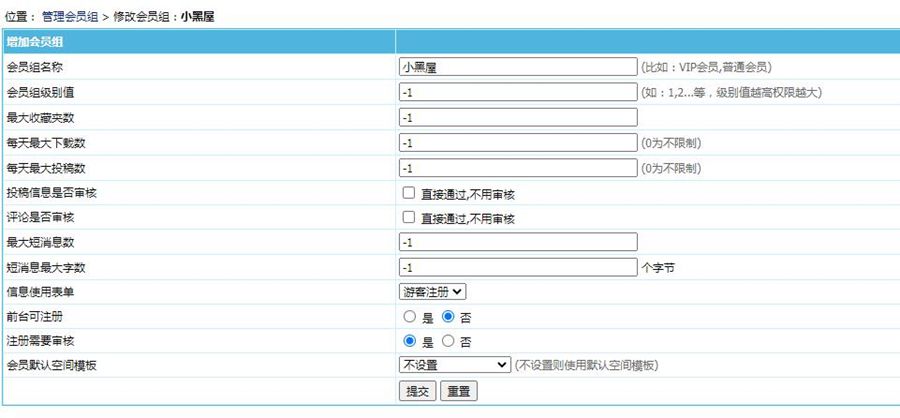Click the 重置 button

click(x=459, y=392)
